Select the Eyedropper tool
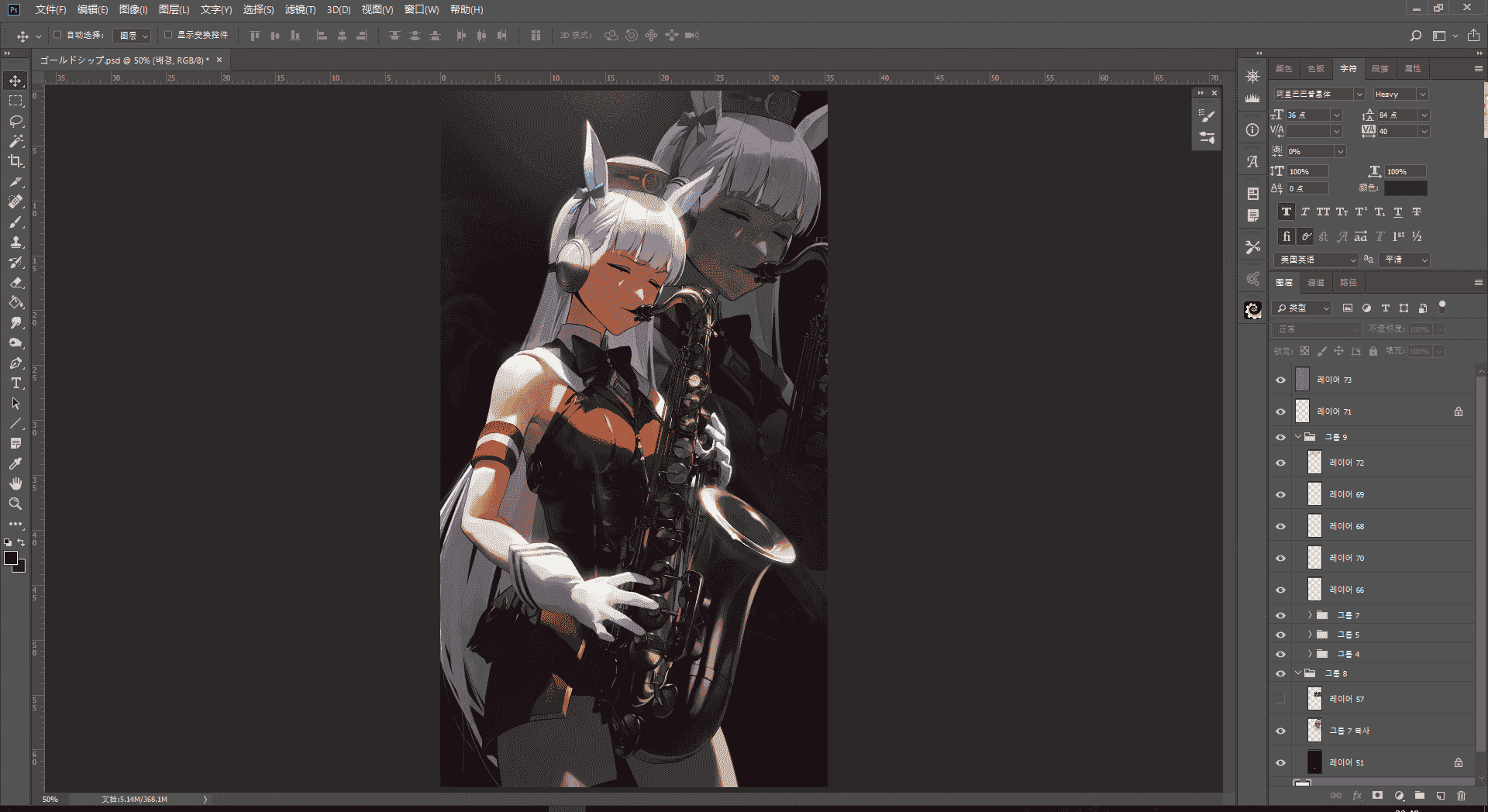This screenshot has width=1488, height=812. pos(15,463)
